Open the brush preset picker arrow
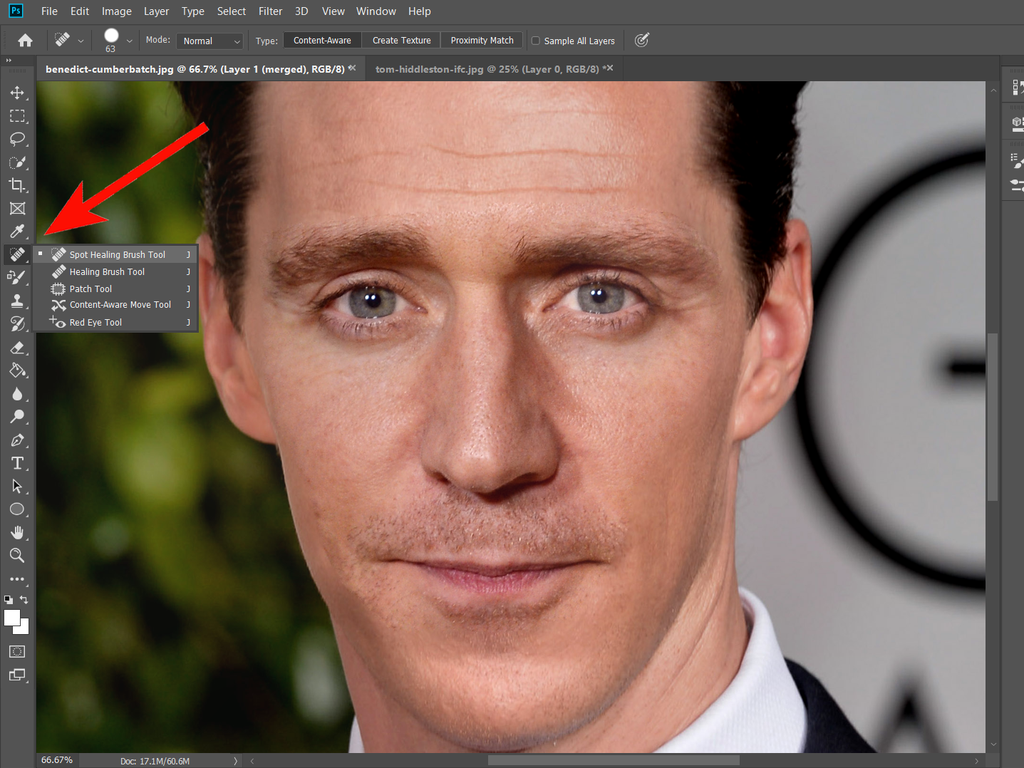This screenshot has height=768, width=1024. click(129, 41)
